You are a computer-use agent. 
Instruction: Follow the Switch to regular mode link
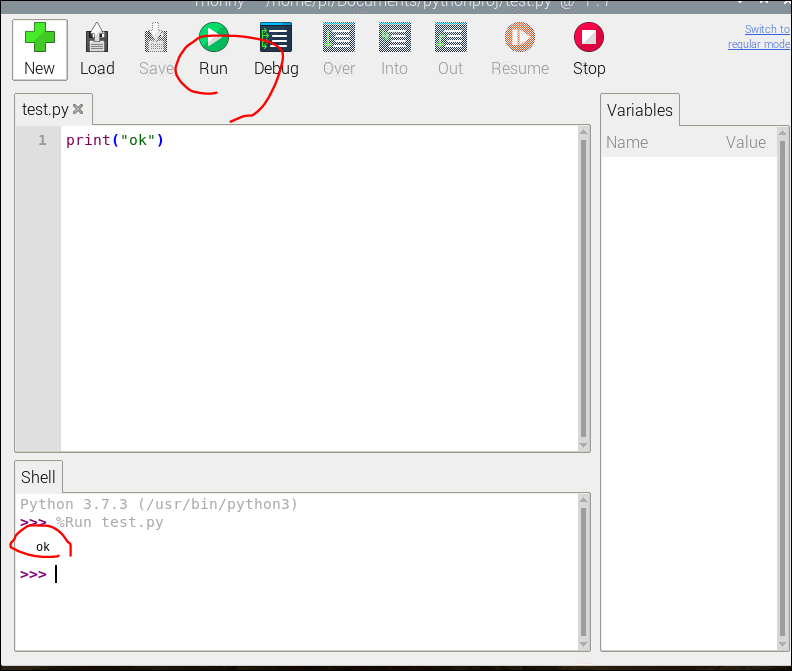point(759,36)
